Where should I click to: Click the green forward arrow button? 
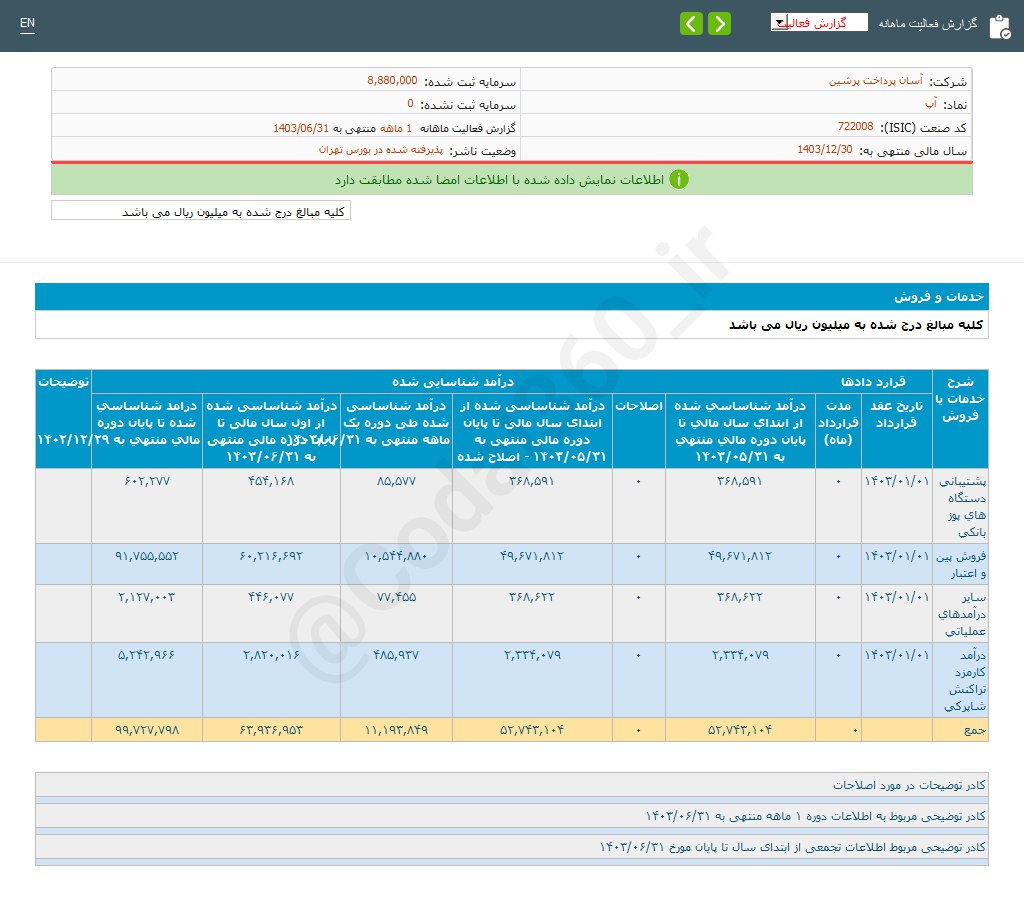coord(718,23)
